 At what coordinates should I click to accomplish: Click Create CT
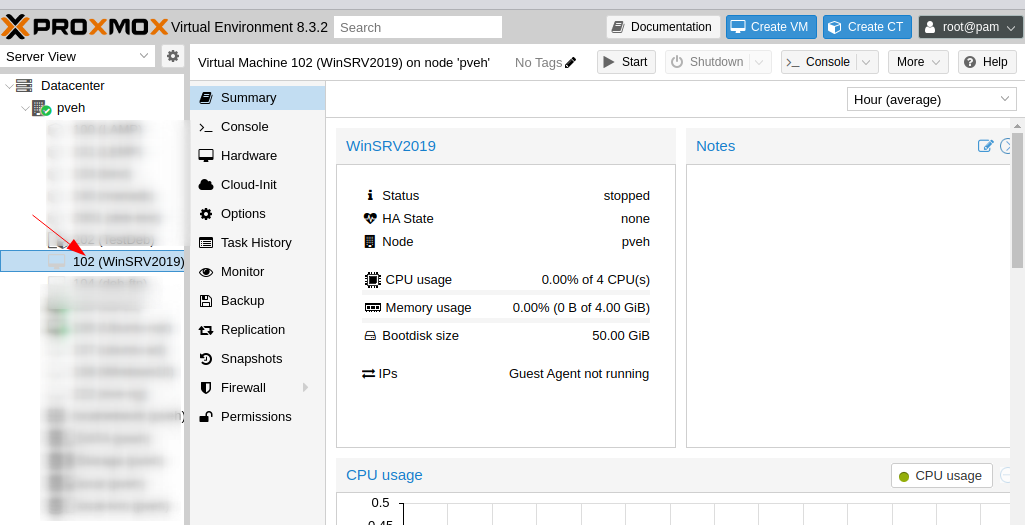tap(867, 27)
